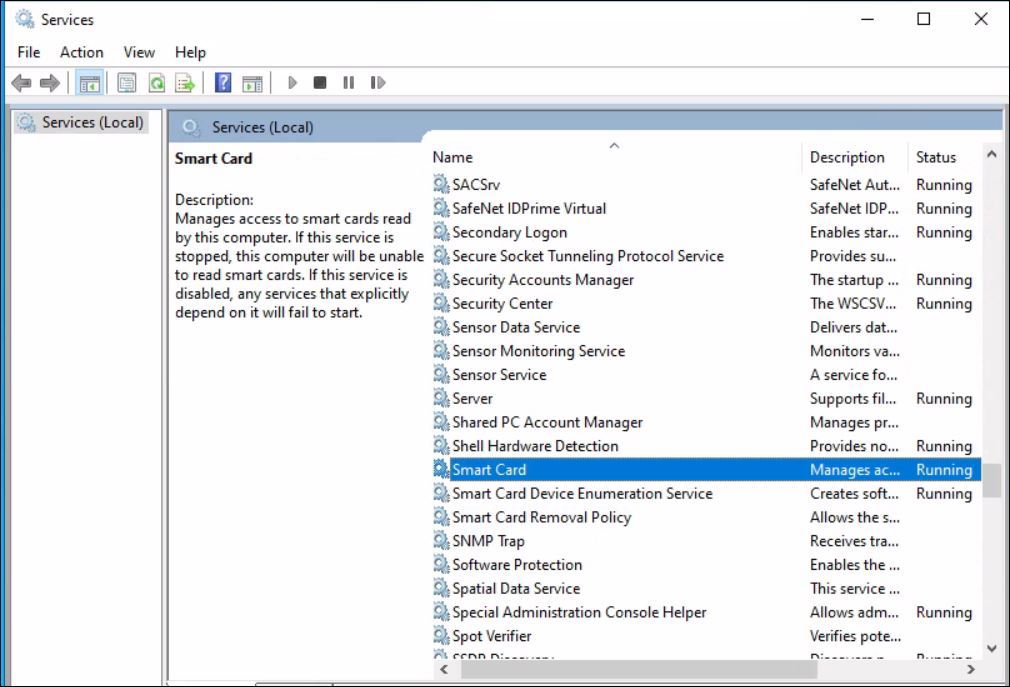Click the Export List toolbar icon
This screenshot has height=687, width=1010.
[x=185, y=83]
